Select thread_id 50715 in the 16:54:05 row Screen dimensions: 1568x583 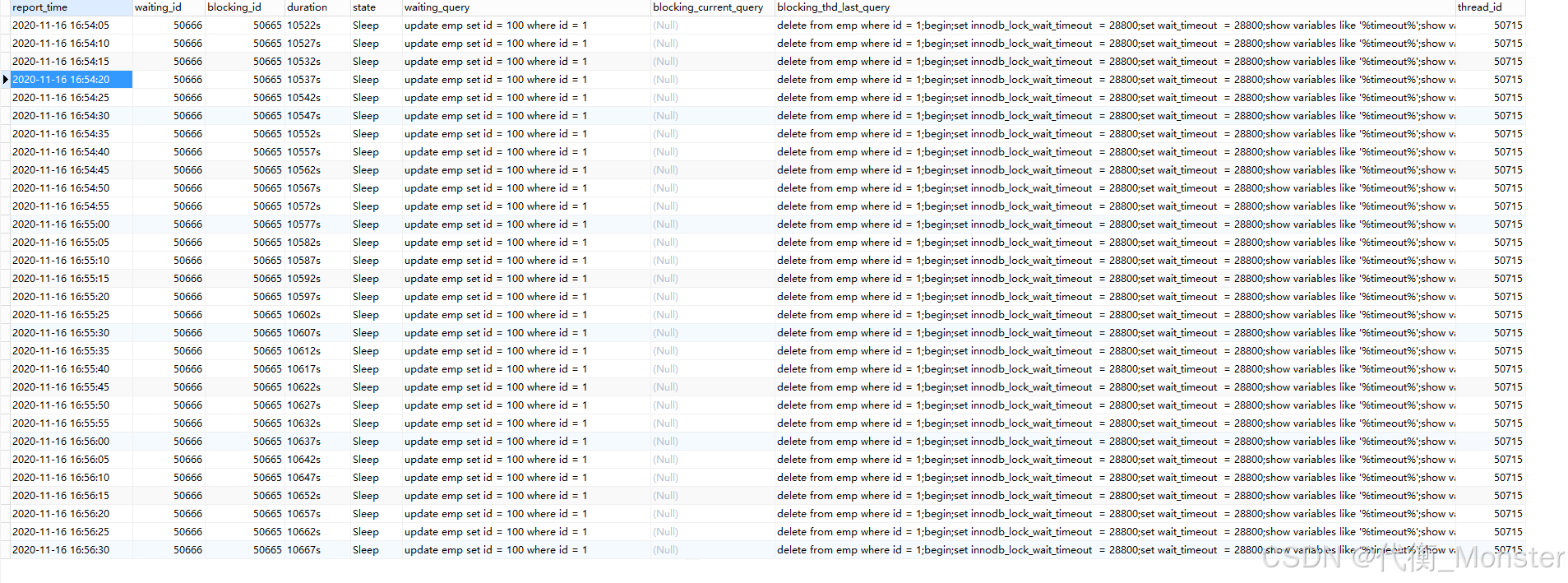[x=1490, y=25]
